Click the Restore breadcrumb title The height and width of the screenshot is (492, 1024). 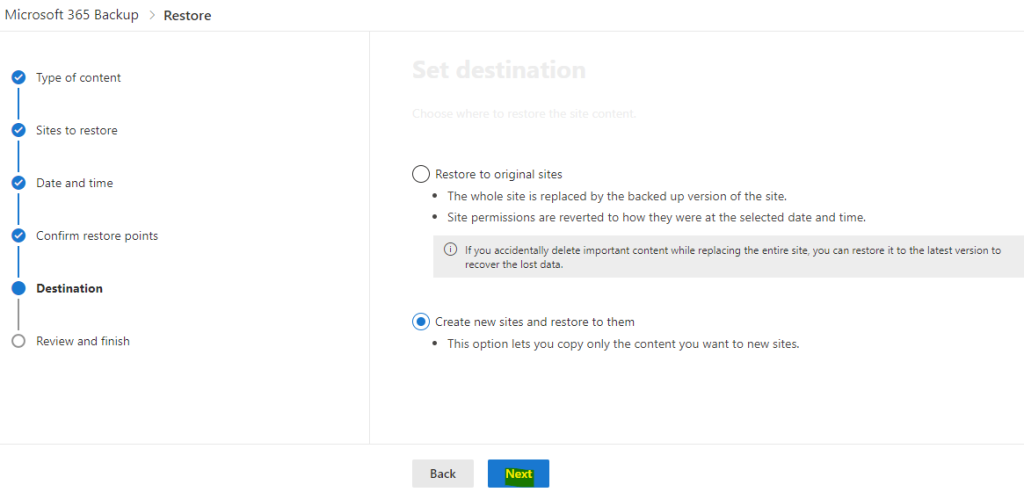point(187,15)
